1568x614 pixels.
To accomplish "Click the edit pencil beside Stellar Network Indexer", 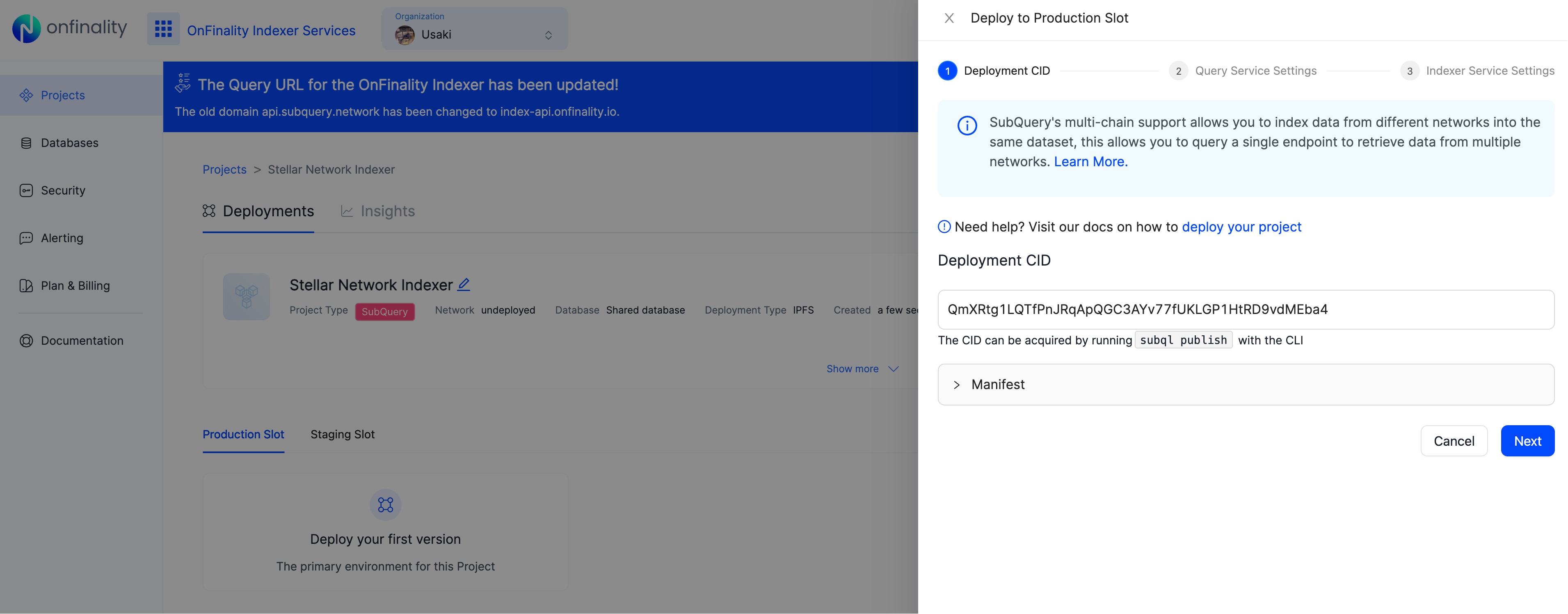I will click(464, 284).
